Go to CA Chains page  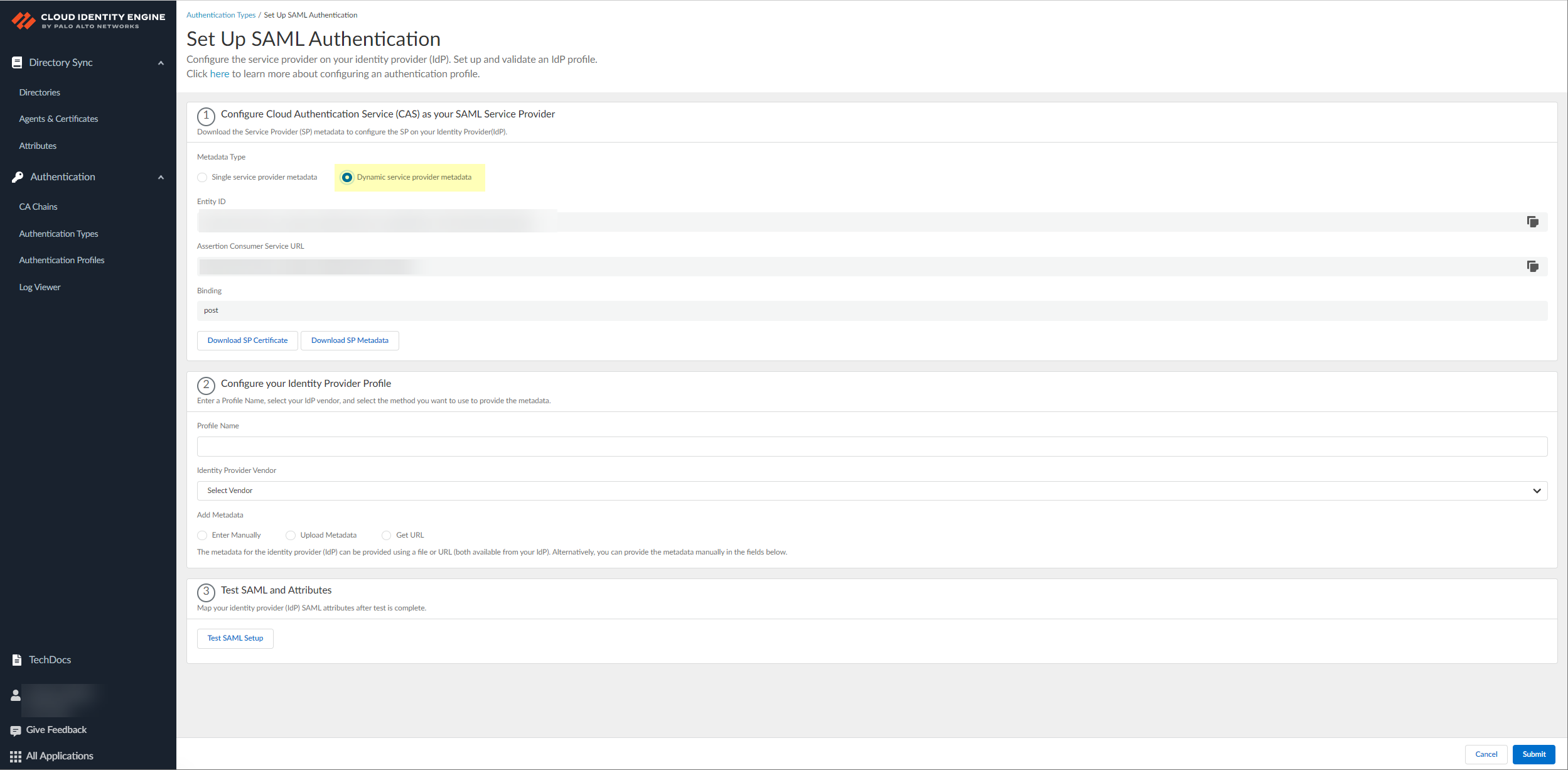(38, 207)
